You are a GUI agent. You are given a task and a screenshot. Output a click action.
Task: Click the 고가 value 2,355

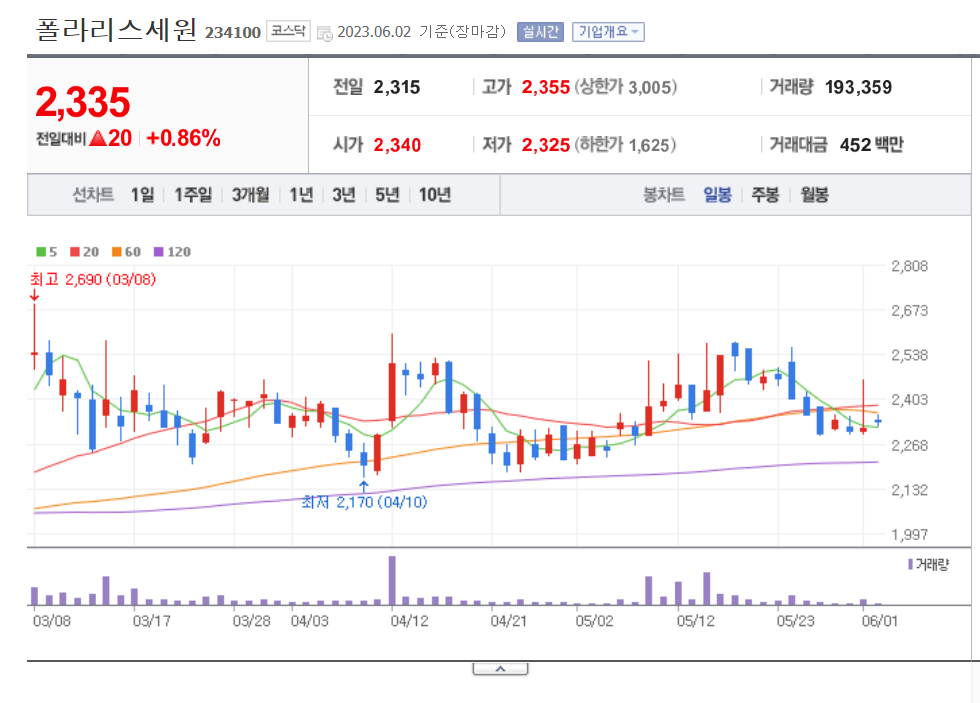point(546,87)
